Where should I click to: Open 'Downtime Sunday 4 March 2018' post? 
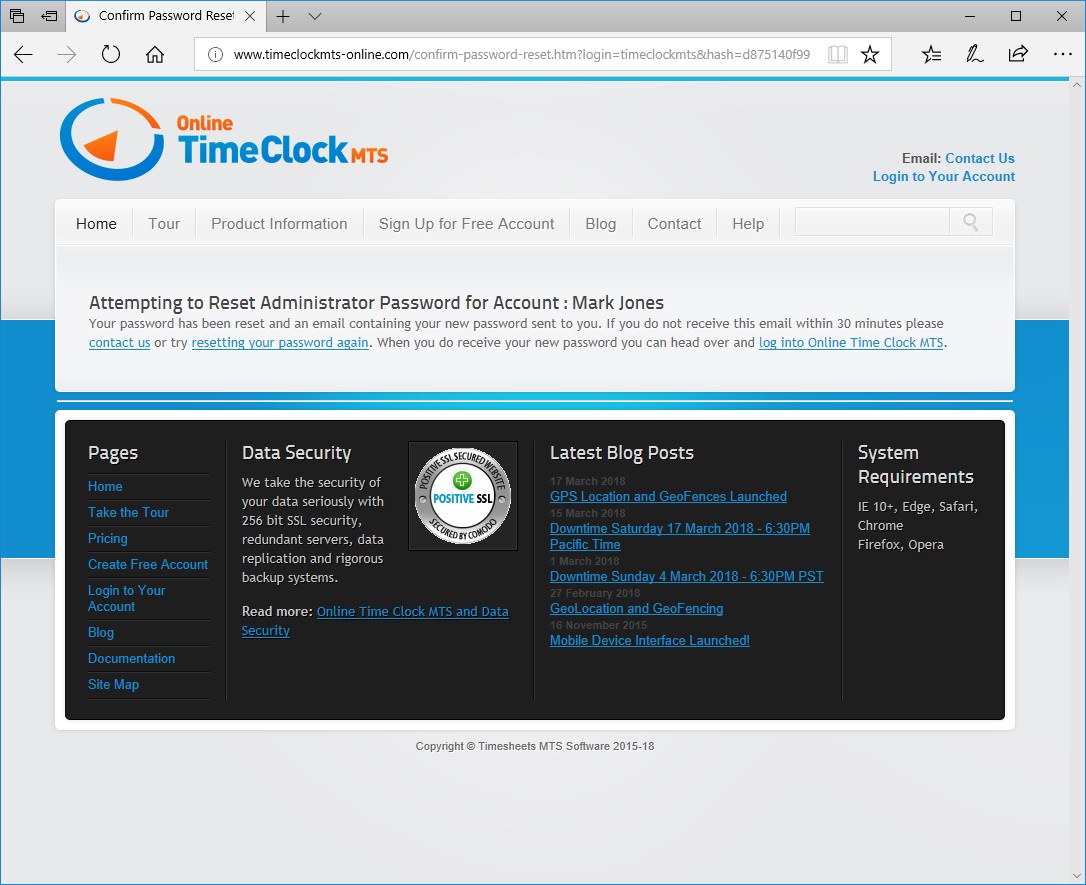(x=686, y=576)
